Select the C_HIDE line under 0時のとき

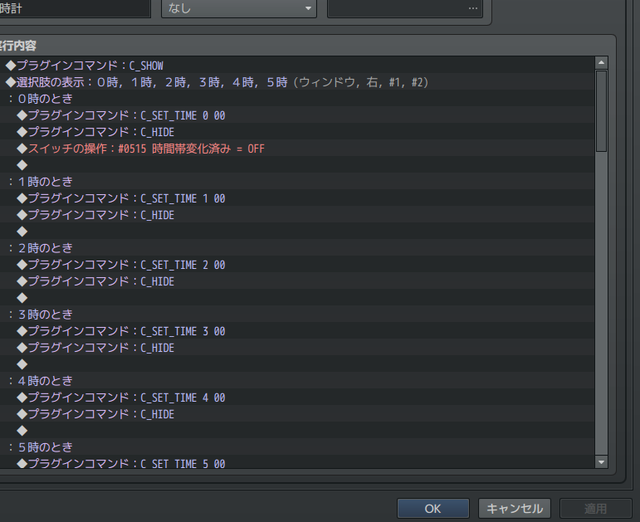297,132
